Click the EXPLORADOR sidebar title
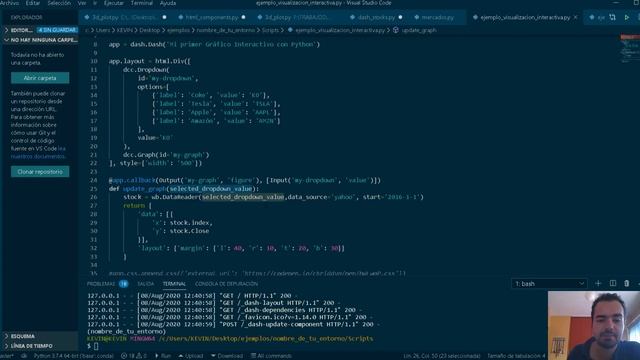 click(x=27, y=18)
